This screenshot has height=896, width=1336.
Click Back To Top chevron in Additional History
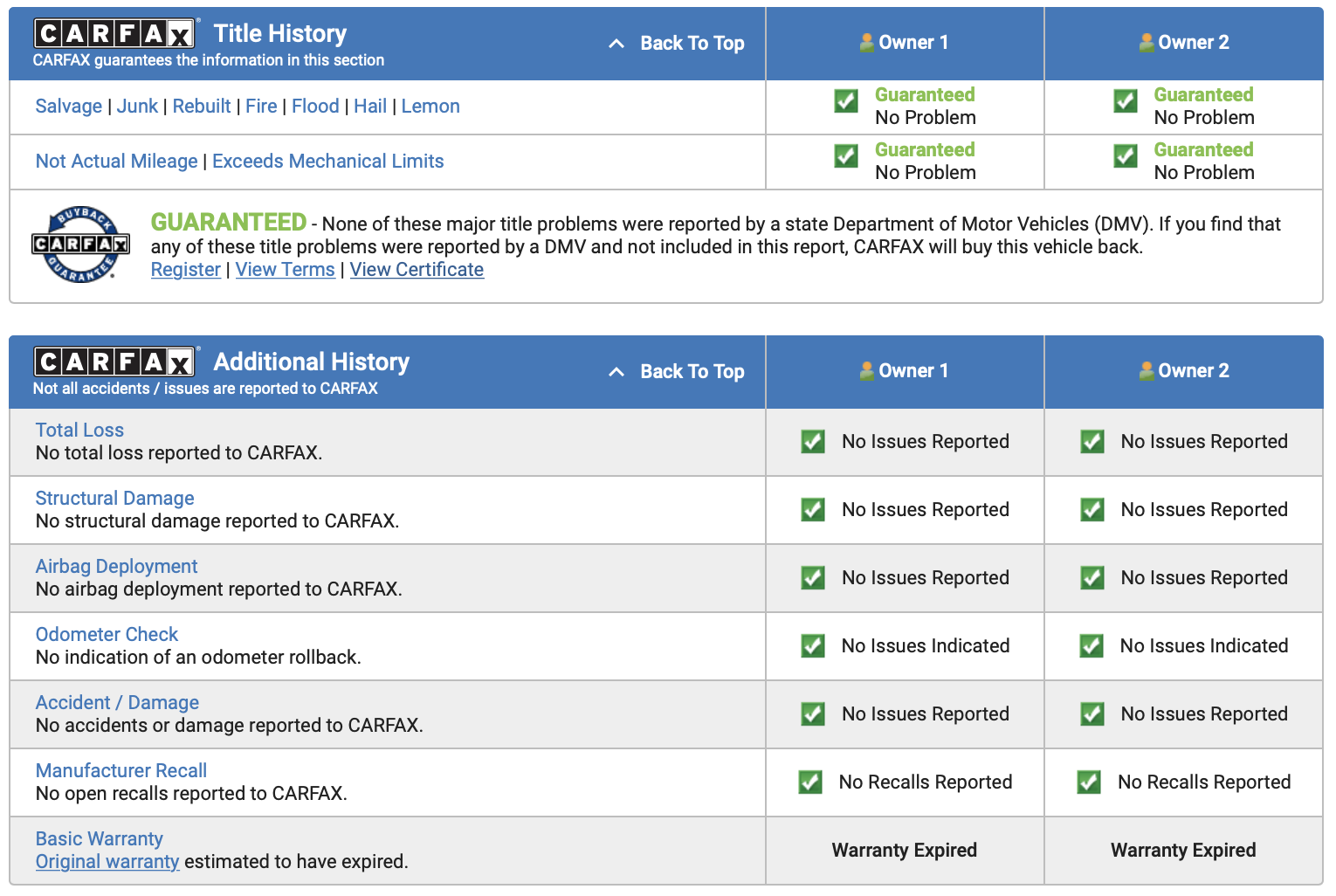coord(616,371)
